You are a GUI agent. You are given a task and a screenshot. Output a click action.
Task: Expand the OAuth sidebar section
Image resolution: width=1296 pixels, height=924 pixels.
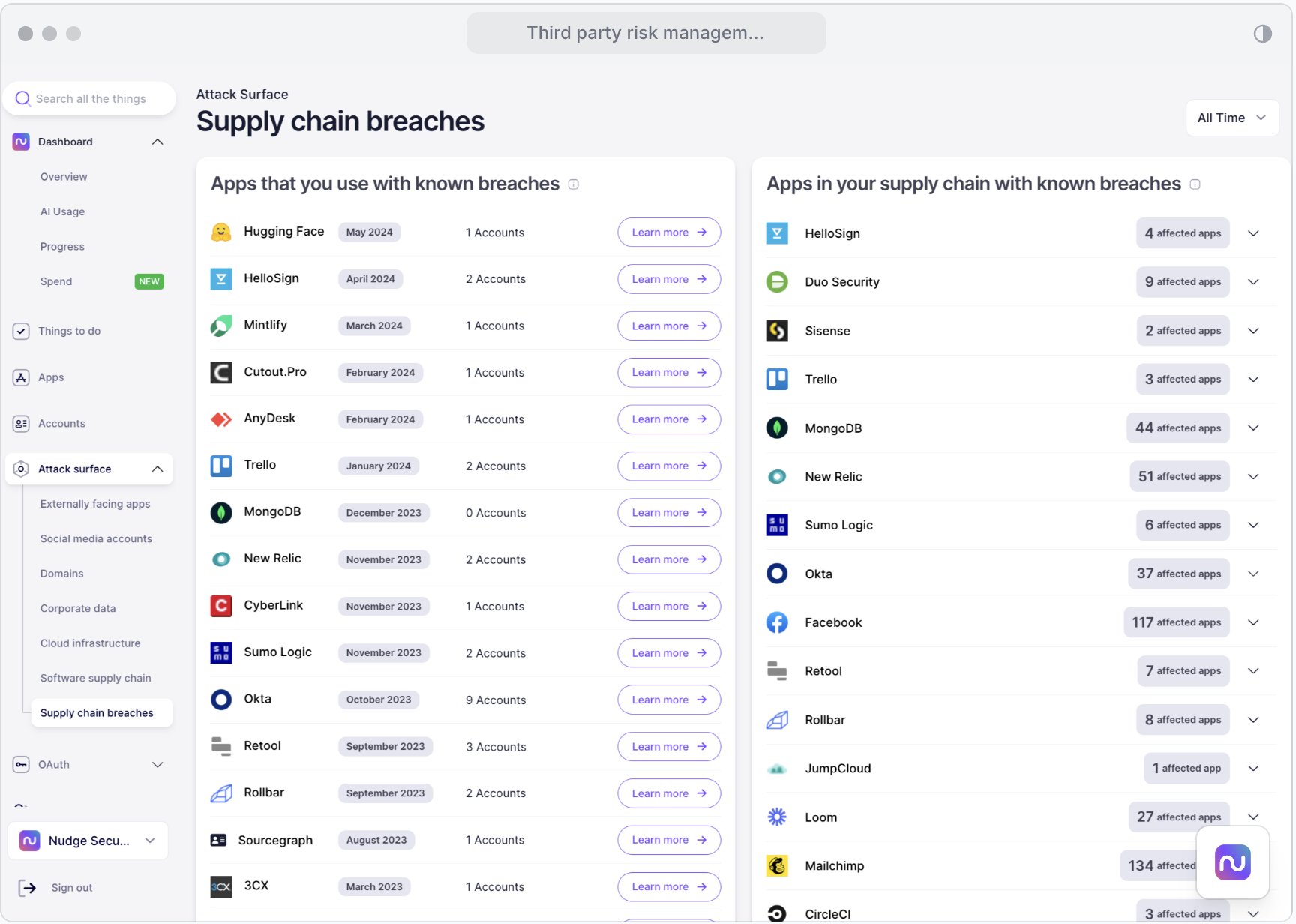coord(157,765)
